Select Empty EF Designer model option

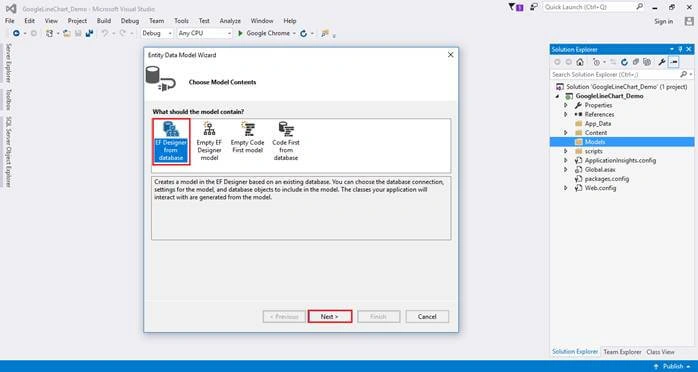(x=209, y=142)
